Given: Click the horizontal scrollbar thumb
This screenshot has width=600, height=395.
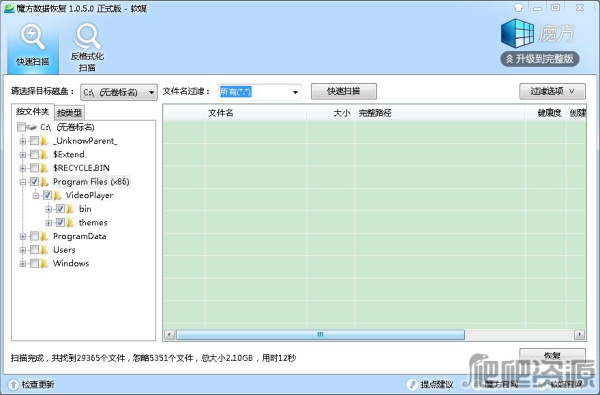Looking at the screenshot, I should coord(320,335).
